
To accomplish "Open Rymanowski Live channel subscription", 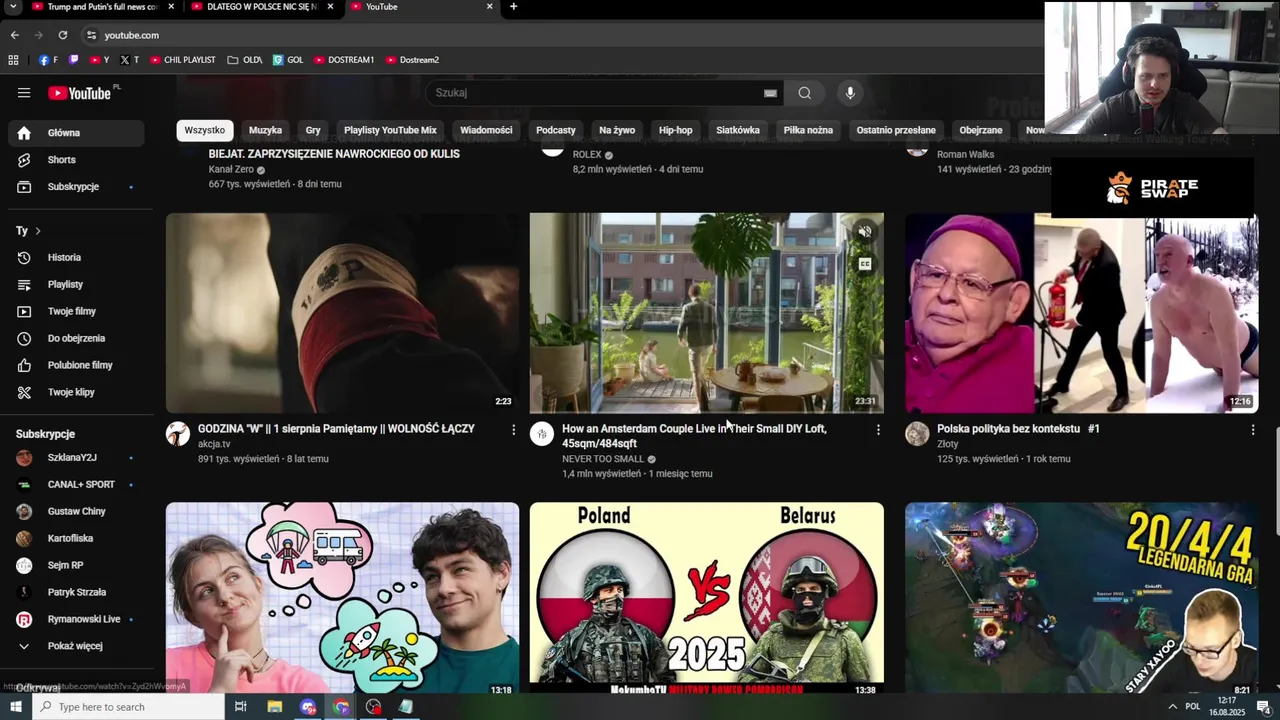I will click(76, 620).
